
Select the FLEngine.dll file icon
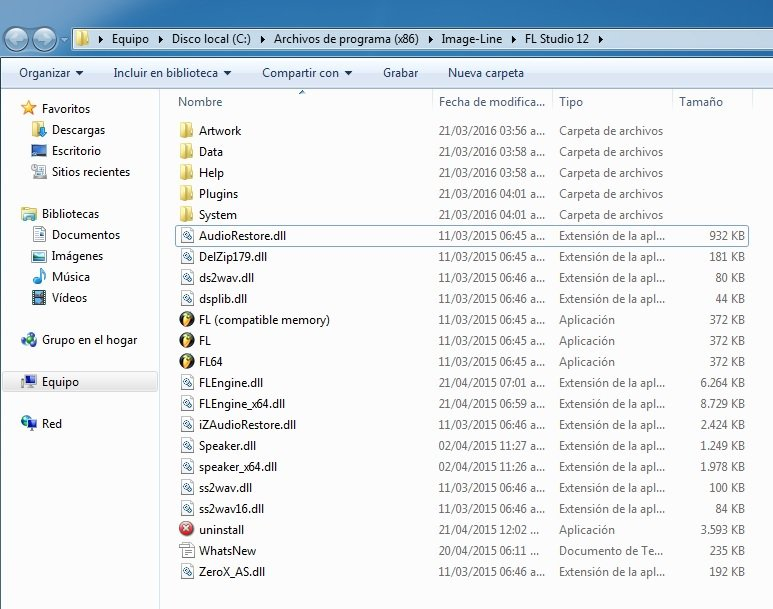coord(186,383)
